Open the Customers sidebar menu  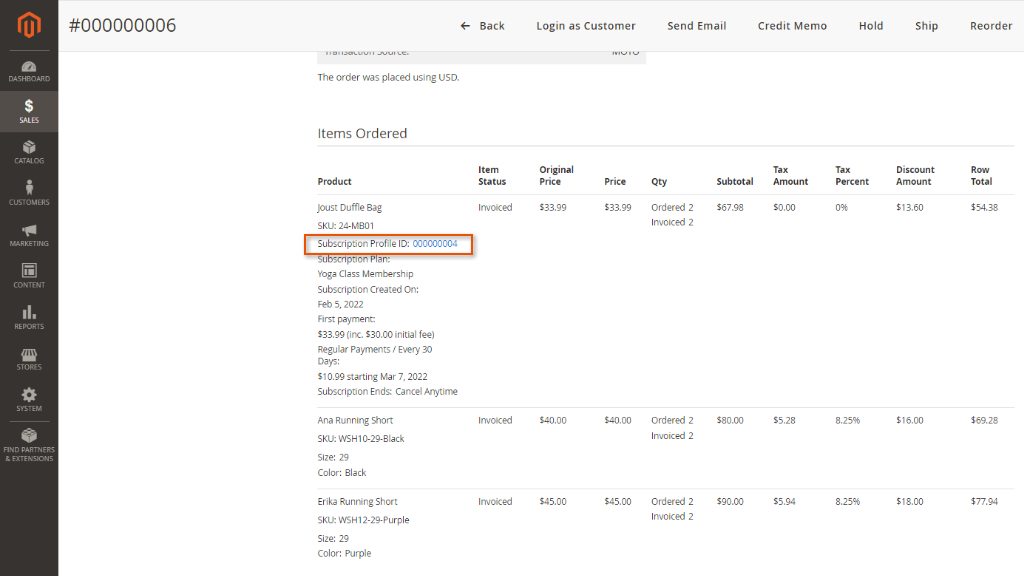tap(29, 193)
